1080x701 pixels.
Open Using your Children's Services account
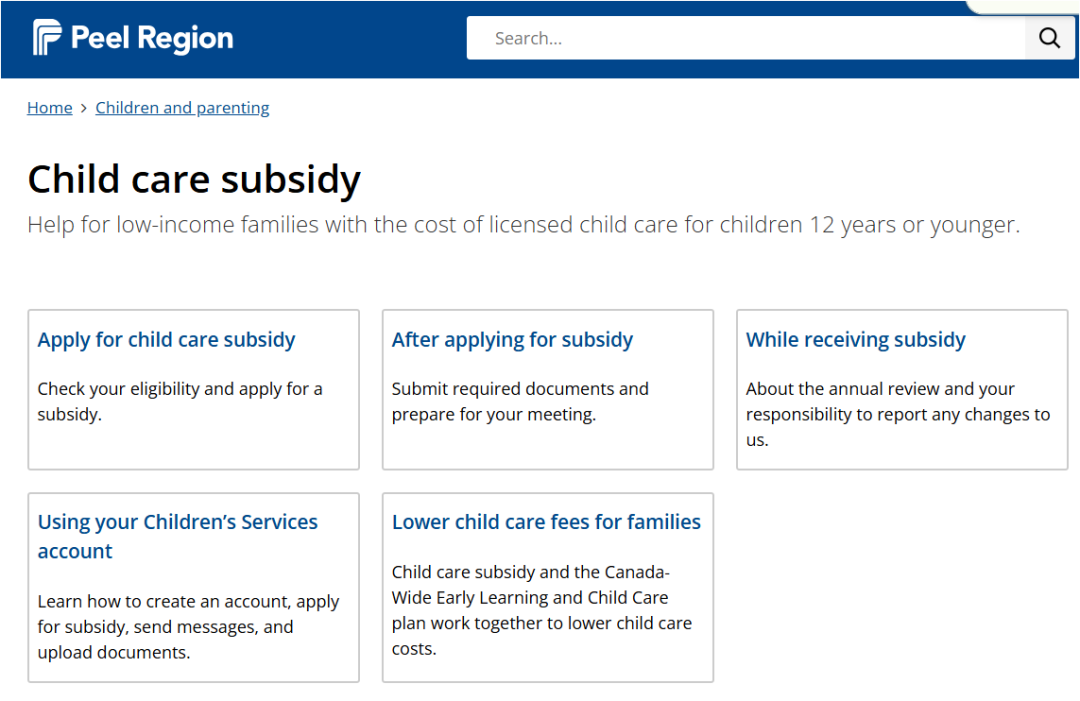click(x=177, y=536)
